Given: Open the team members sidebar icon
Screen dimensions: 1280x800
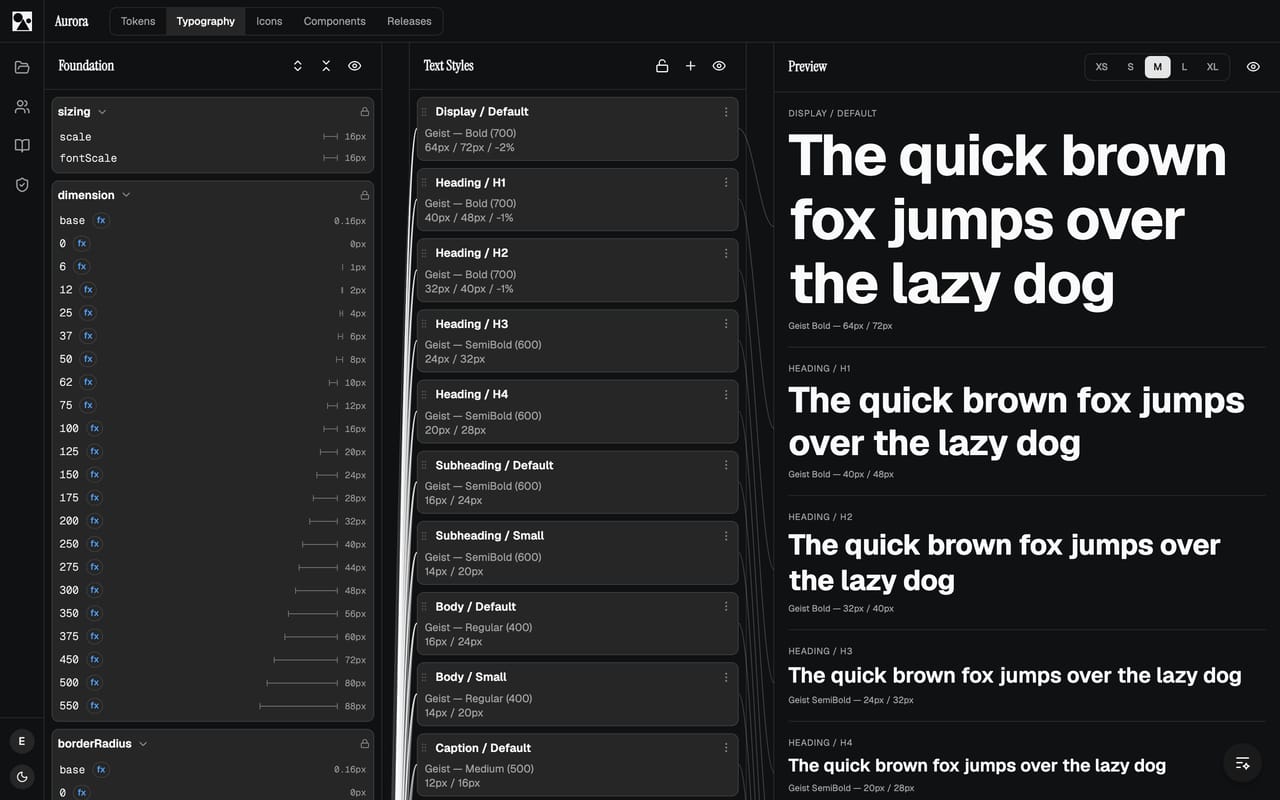Looking at the screenshot, I should (22, 106).
